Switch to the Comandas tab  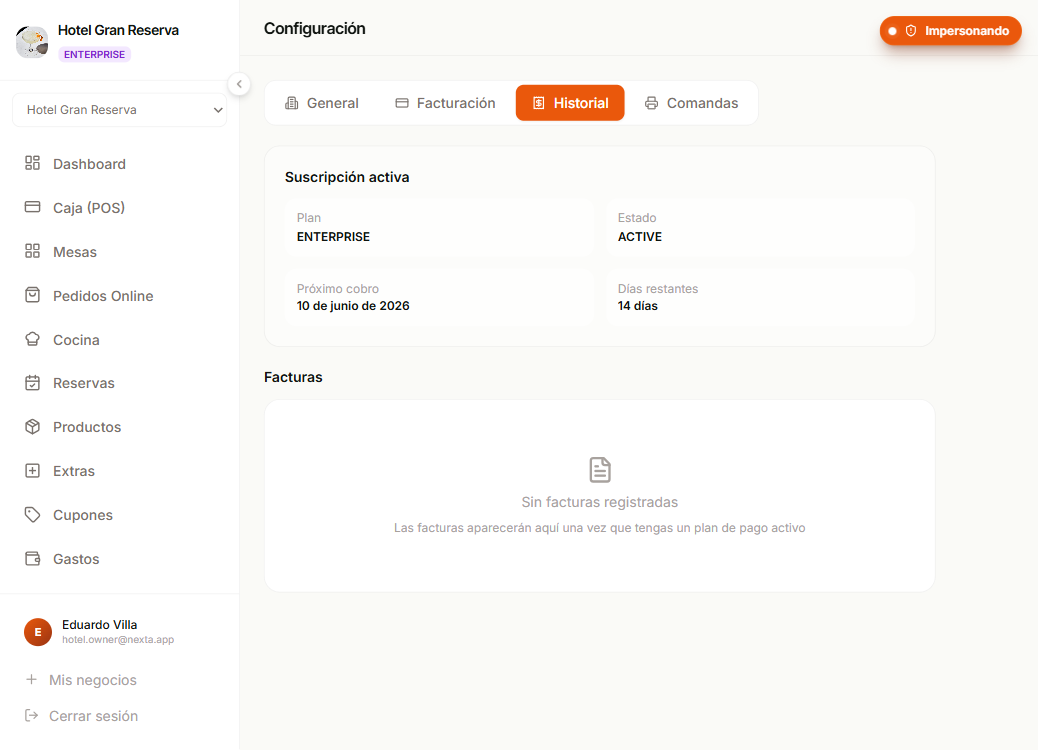pos(691,103)
